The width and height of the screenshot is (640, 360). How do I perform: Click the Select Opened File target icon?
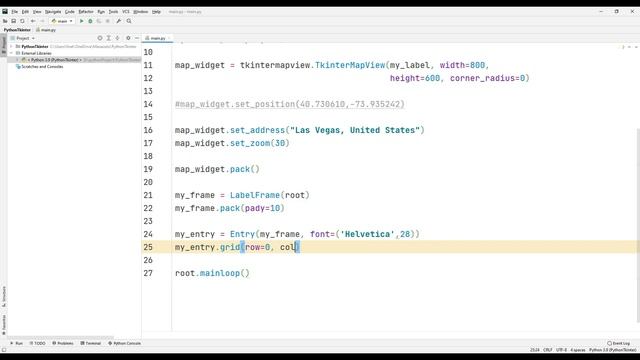click(x=100, y=38)
